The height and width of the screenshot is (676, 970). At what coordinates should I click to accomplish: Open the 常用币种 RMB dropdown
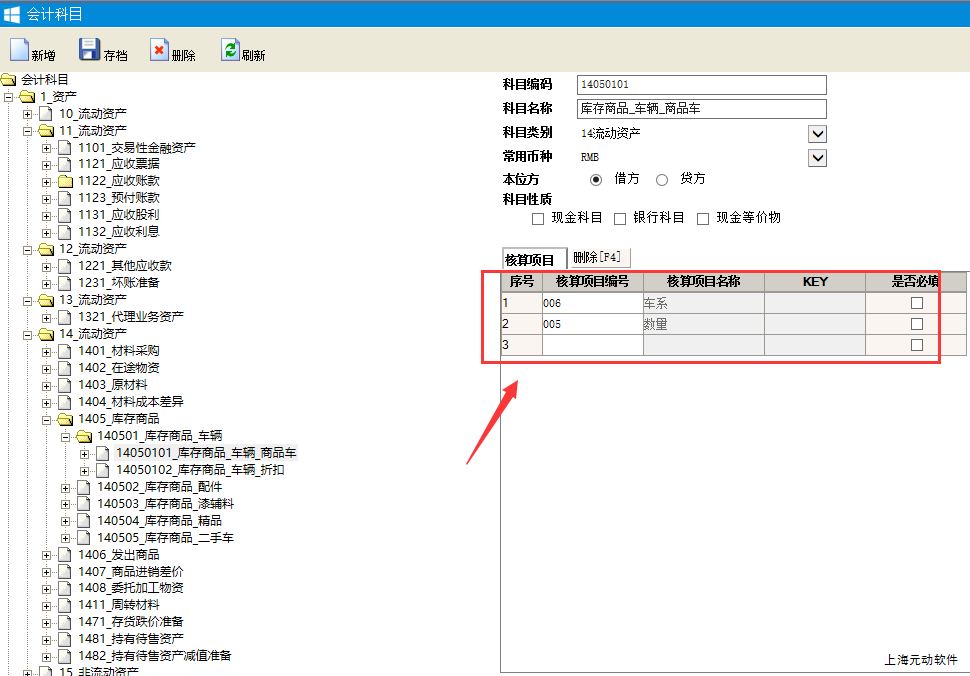tap(817, 158)
